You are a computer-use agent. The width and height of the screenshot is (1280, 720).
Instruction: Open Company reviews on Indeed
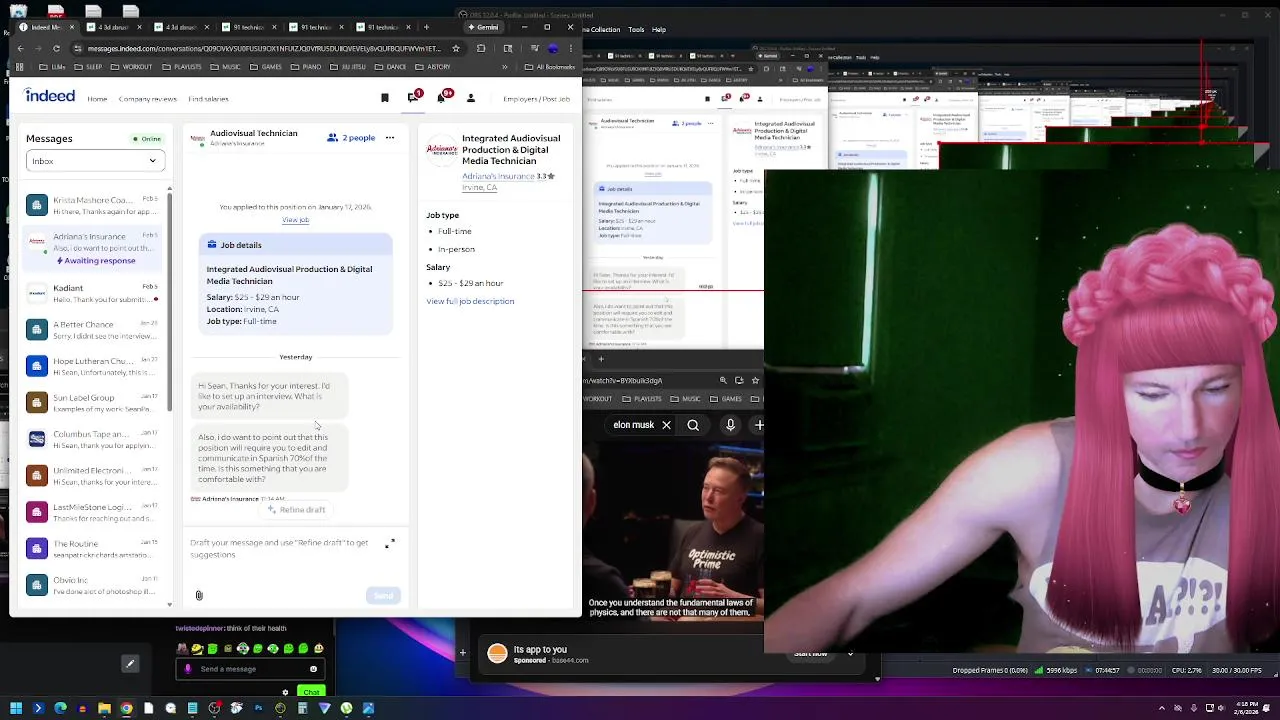[x=147, y=99]
